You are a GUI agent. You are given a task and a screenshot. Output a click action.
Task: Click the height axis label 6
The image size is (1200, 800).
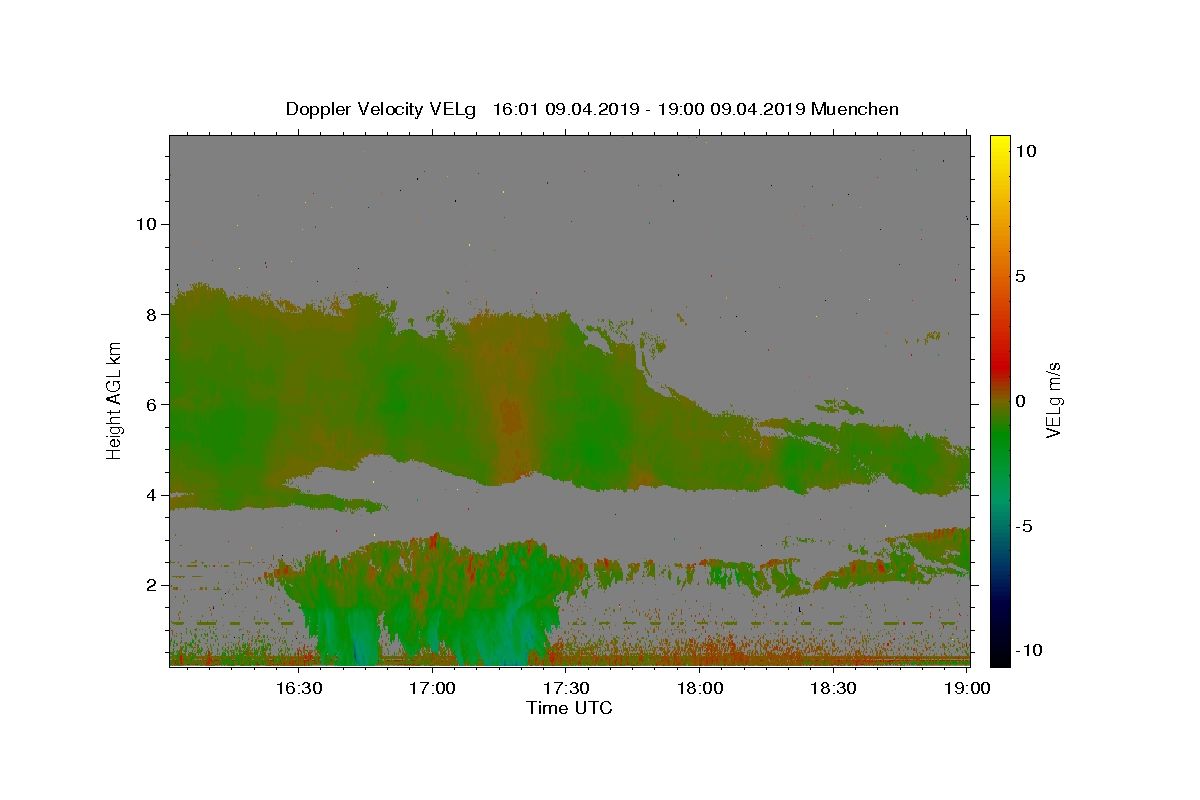click(150, 404)
